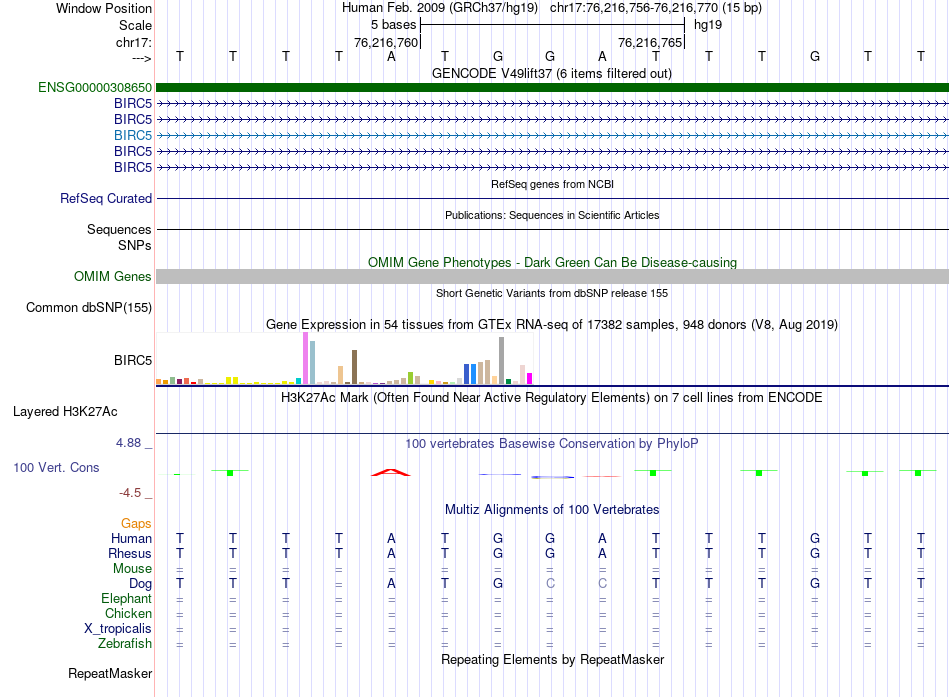This screenshot has height=697, width=950.
Task: Click the chr17: ruler label
Action: (134, 42)
